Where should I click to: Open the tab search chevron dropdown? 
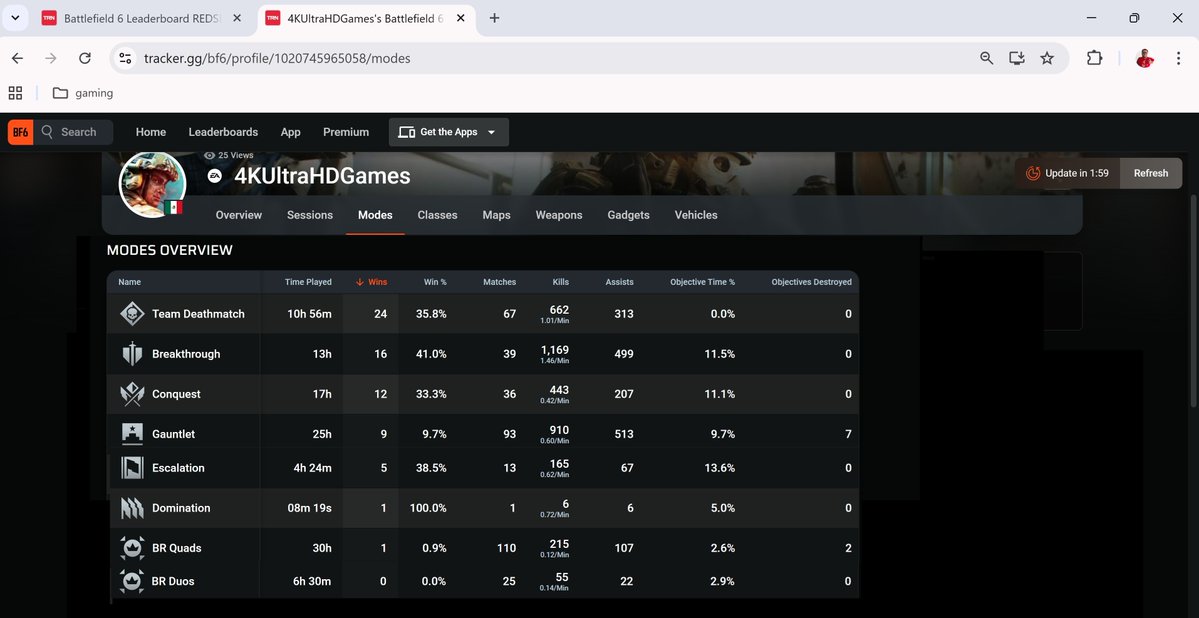click(15, 18)
